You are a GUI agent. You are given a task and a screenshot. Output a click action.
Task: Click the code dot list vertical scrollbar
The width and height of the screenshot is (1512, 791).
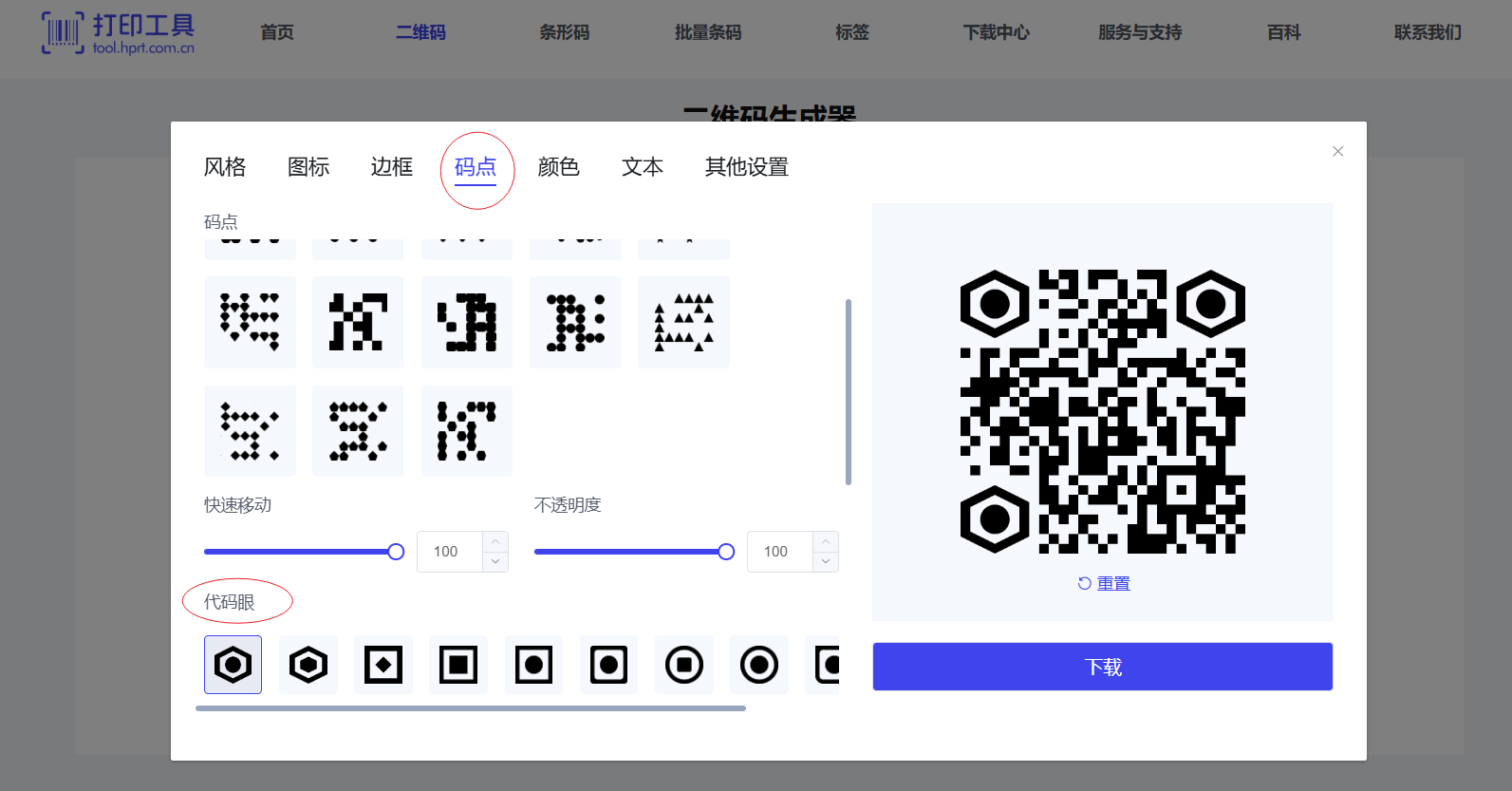(x=848, y=392)
